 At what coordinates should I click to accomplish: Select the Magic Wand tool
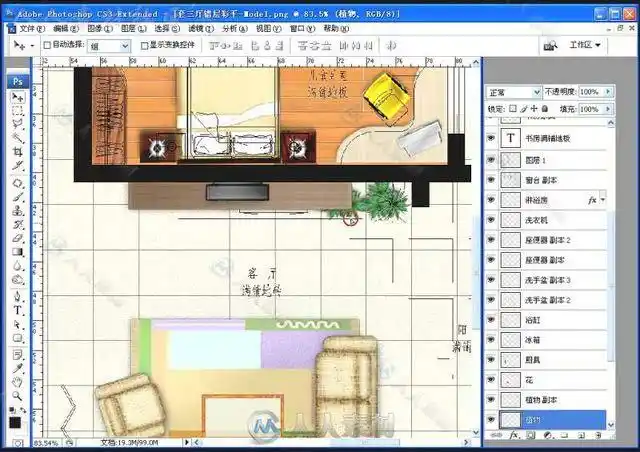17,138
